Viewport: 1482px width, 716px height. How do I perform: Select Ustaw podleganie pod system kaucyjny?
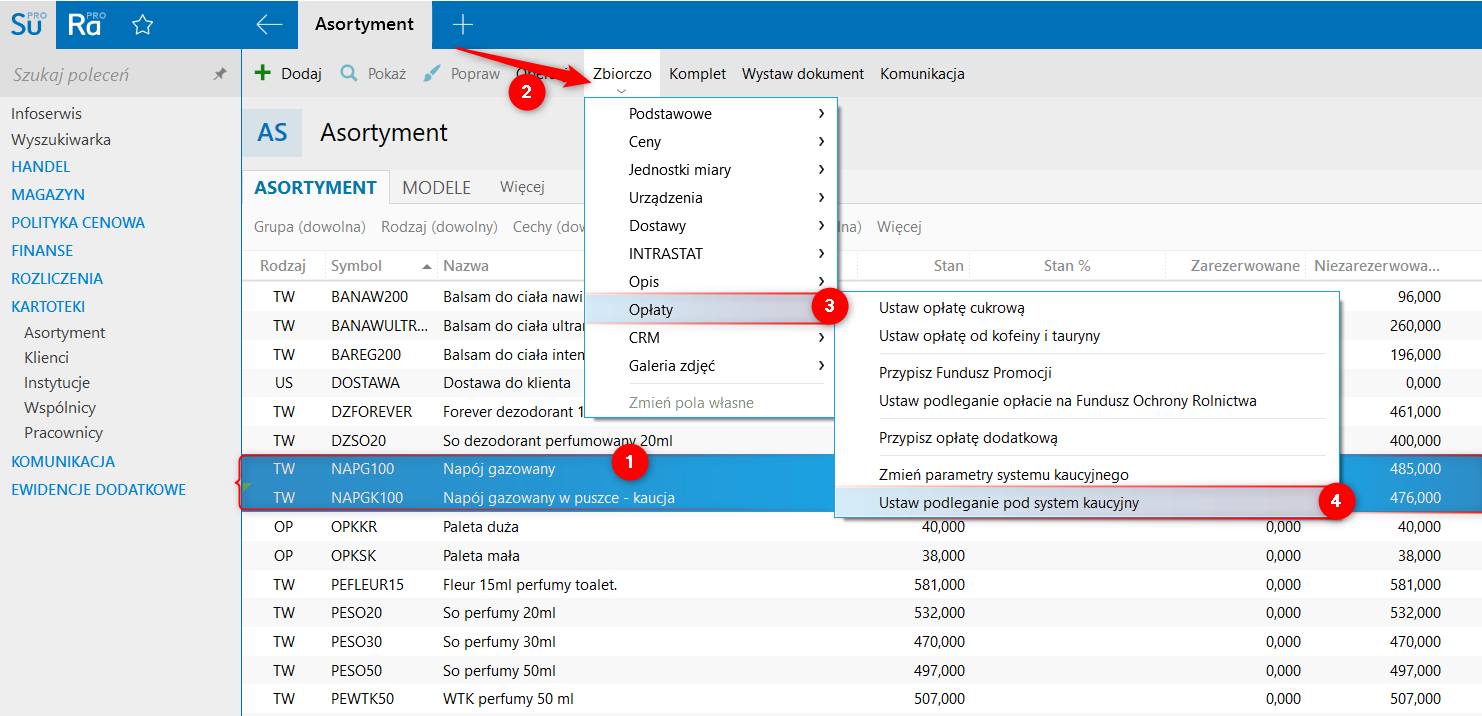coord(1008,503)
